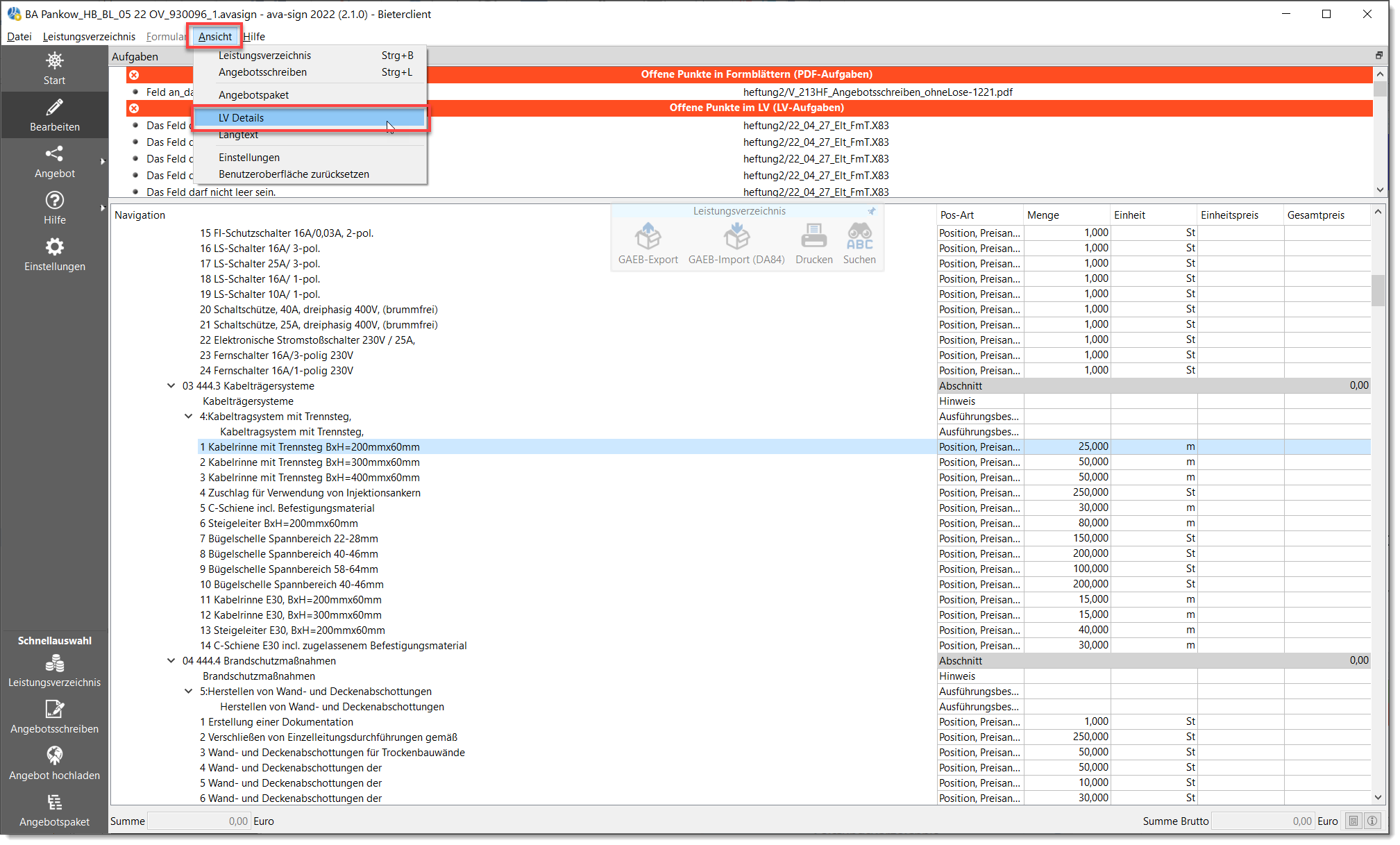The image size is (1400, 845).
Task: Collapse section 03 444.3 Kabelträgersysteme
Action: (x=171, y=386)
